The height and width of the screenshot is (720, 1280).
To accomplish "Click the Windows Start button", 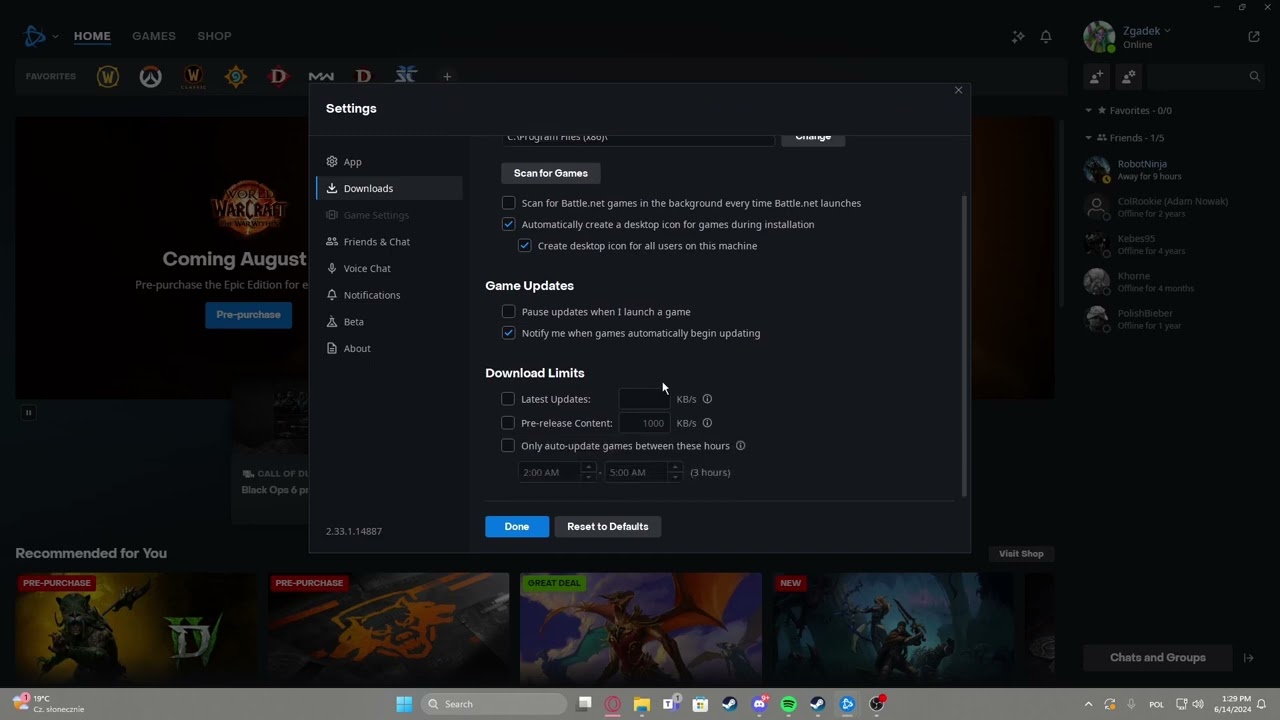I will 404,704.
